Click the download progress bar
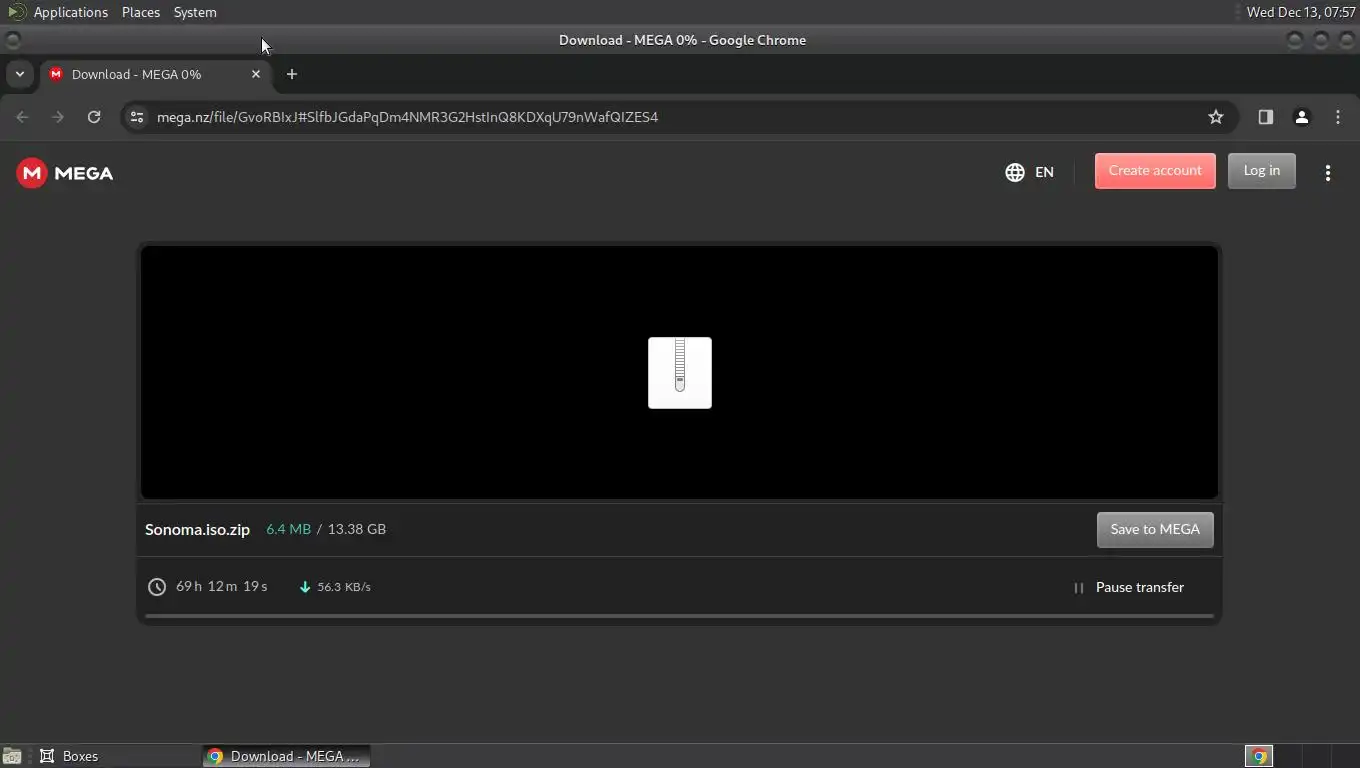This screenshot has width=1360, height=768. coord(679,616)
